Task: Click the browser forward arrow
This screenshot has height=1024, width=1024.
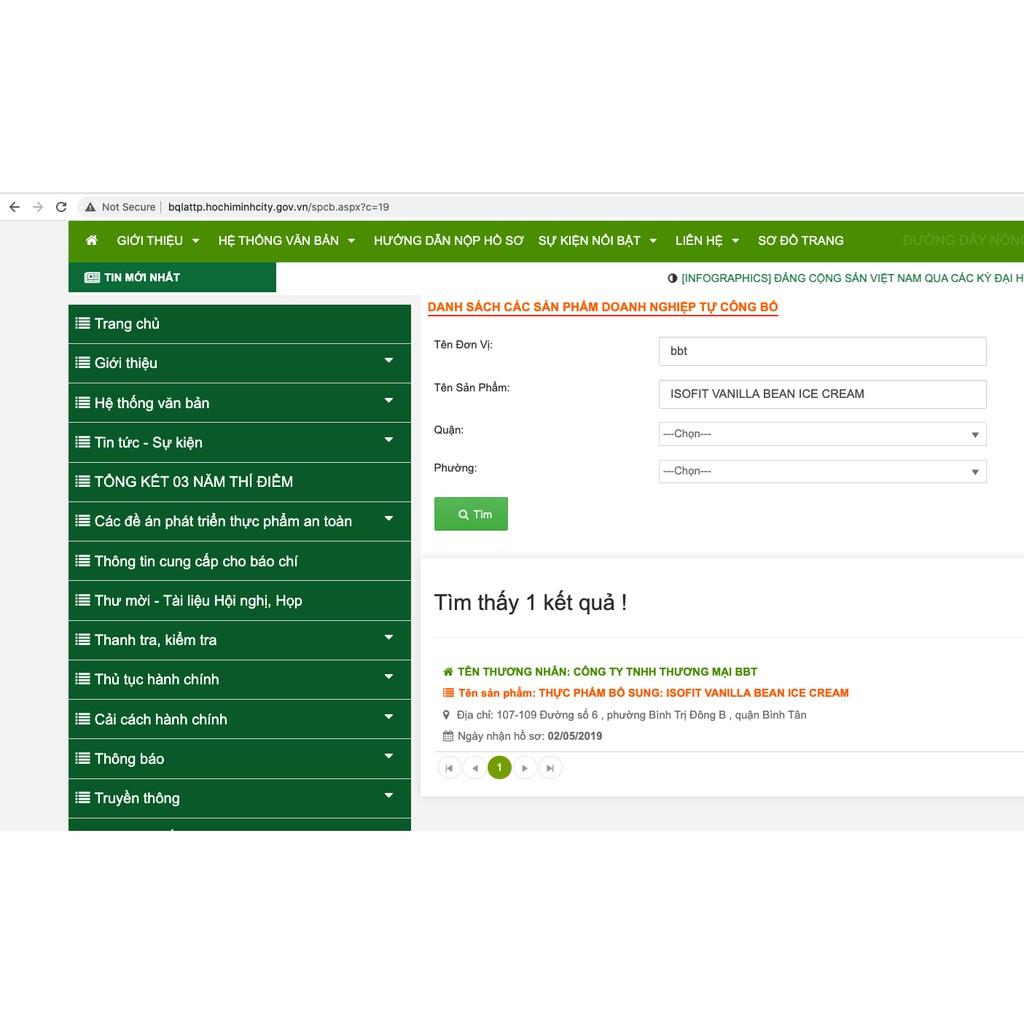Action: 38,207
